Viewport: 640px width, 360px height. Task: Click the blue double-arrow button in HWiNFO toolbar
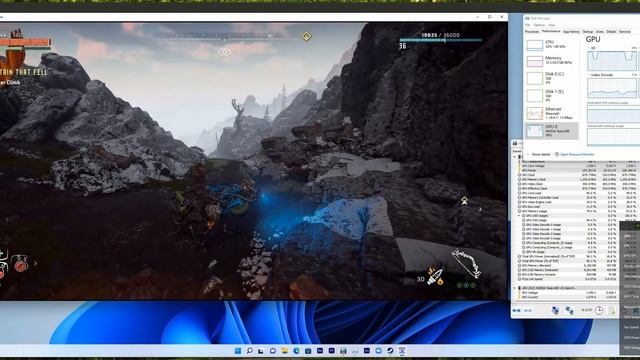(x=516, y=310)
